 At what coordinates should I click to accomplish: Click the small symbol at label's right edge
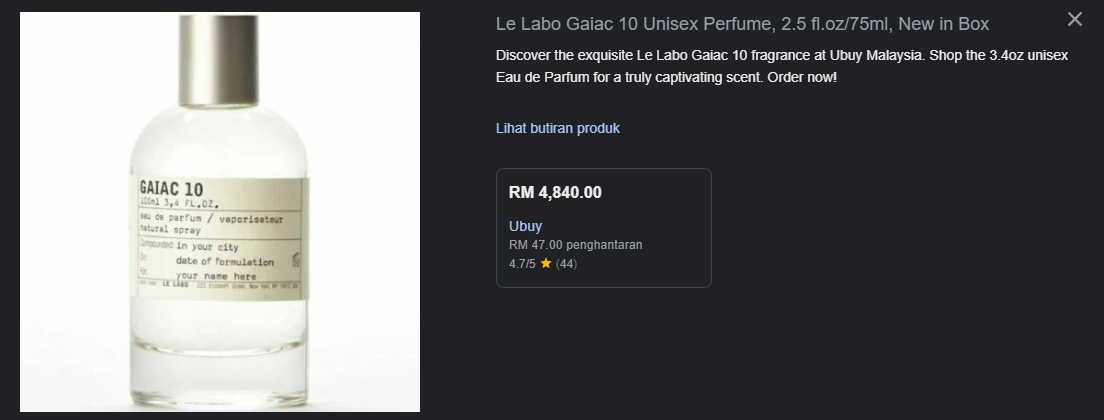coord(297,259)
